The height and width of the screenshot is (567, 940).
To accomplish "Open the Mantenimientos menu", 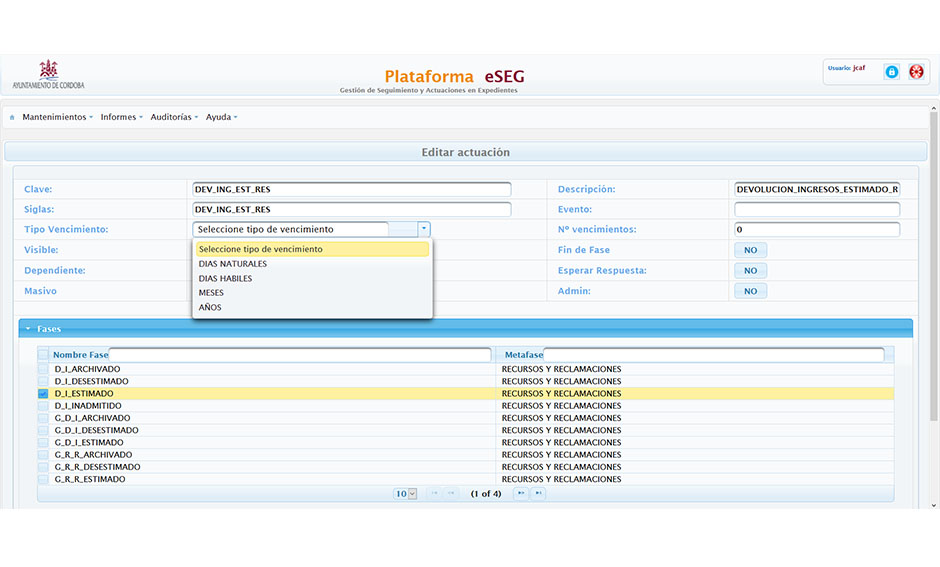I will click(x=57, y=117).
